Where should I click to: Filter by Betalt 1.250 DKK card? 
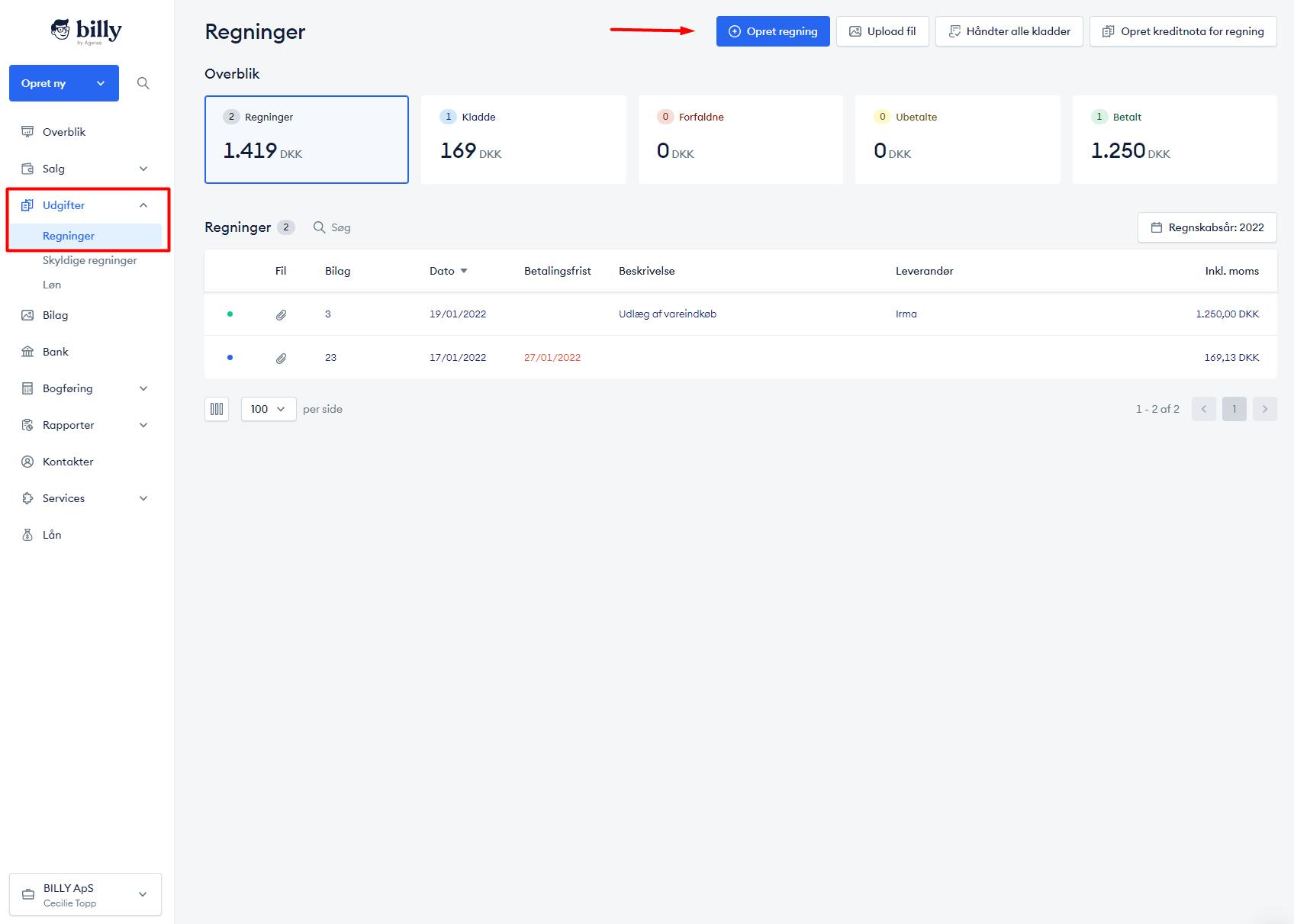click(x=1175, y=140)
